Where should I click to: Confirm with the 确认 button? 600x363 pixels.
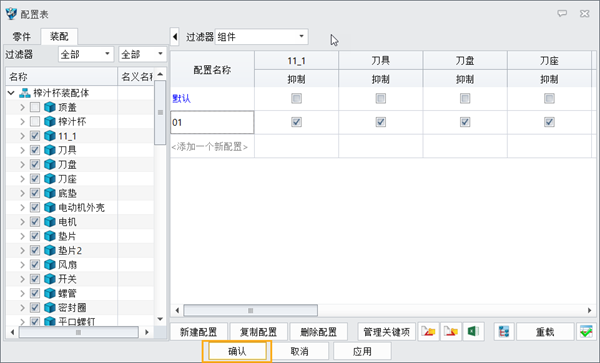(237, 351)
